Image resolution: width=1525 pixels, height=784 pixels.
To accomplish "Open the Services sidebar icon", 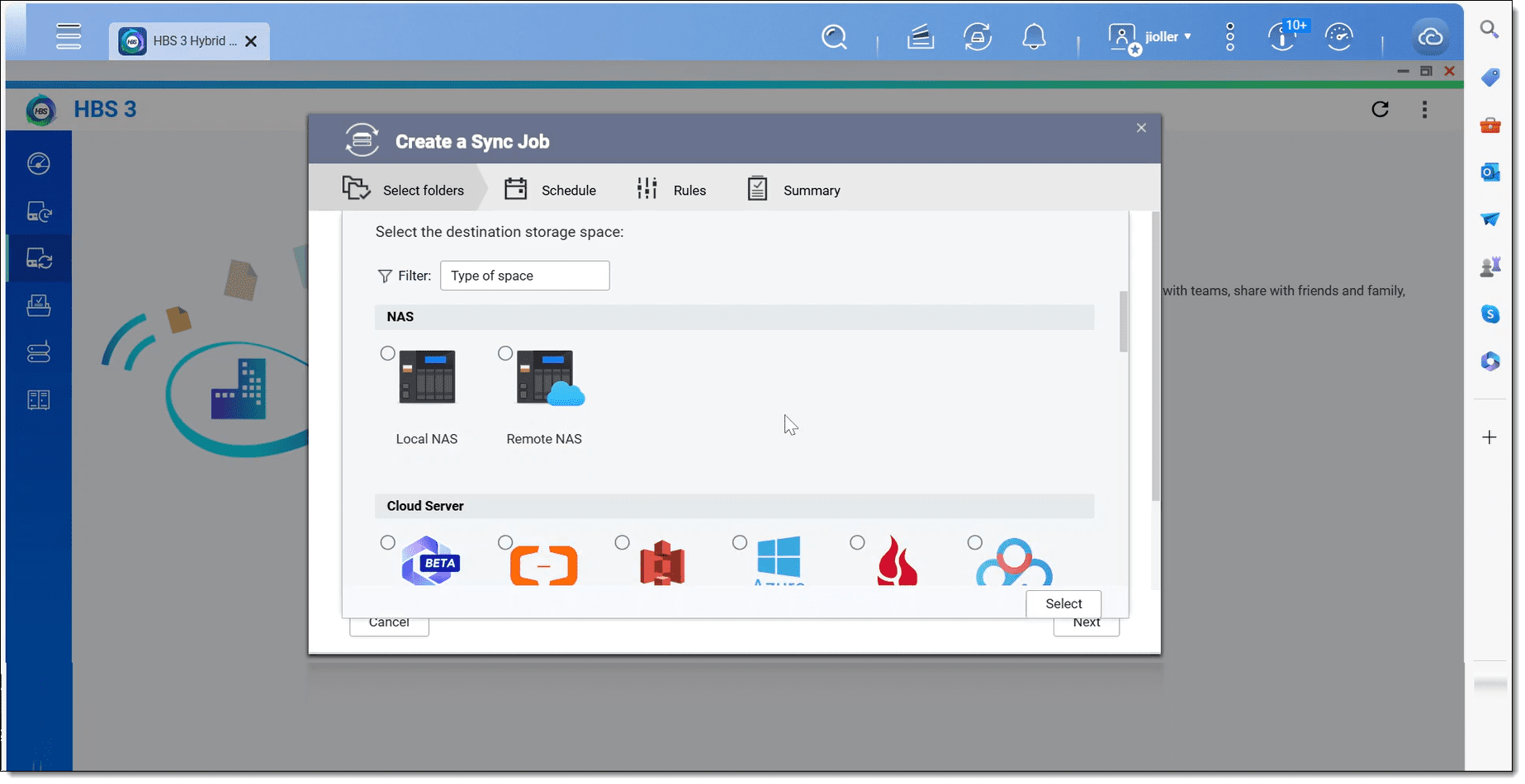I will pos(39,400).
